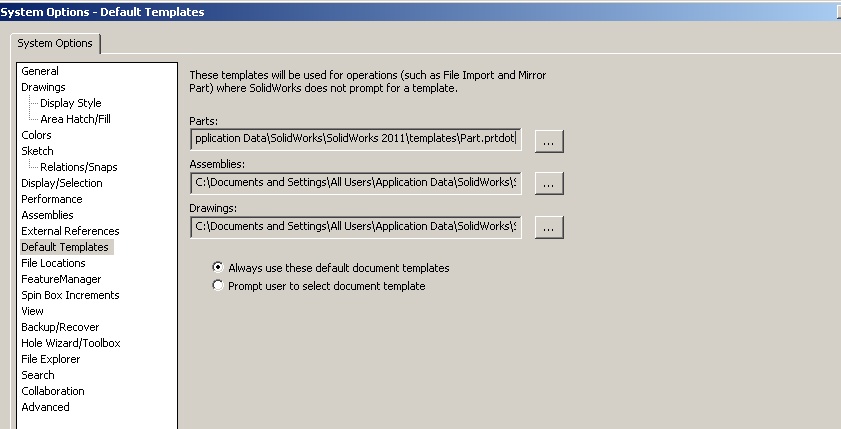Click the Drawings template path field
The image size is (841, 429).
coord(356,227)
